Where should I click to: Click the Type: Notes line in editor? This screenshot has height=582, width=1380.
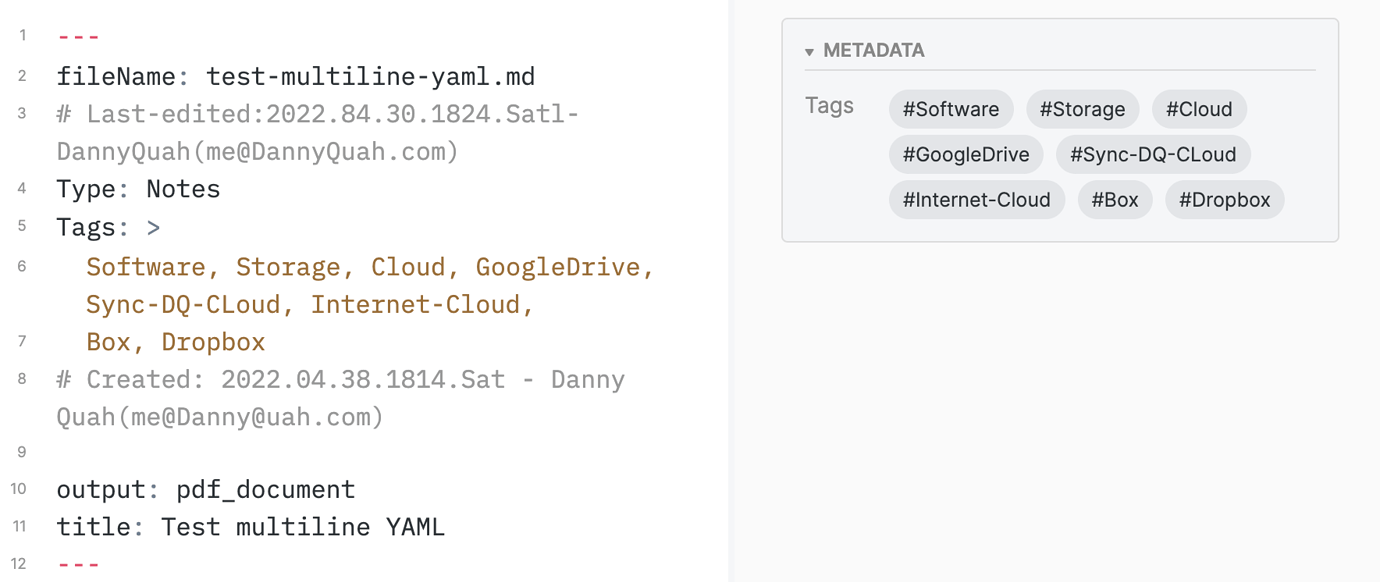140,188
